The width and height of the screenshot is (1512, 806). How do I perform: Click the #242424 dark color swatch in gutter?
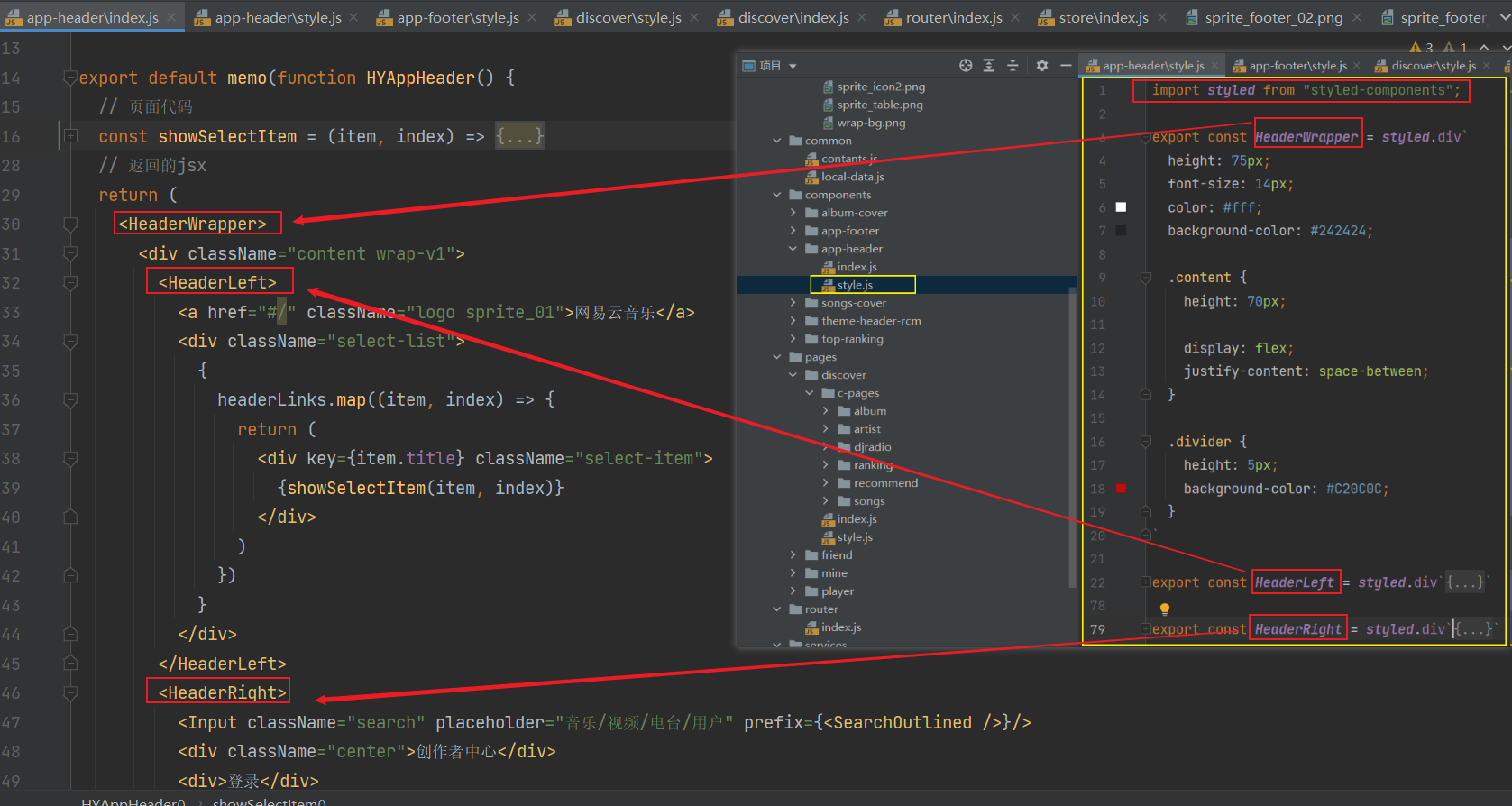[1121, 230]
